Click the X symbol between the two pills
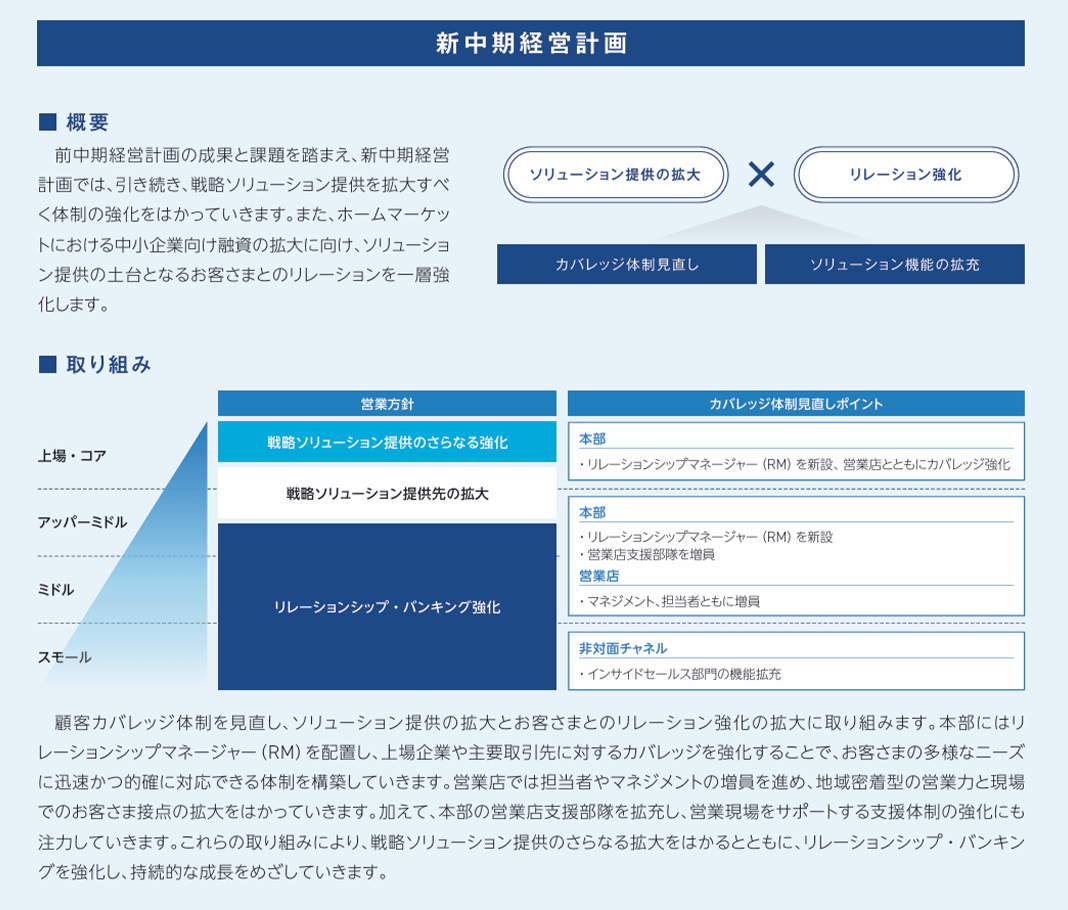 click(x=761, y=175)
